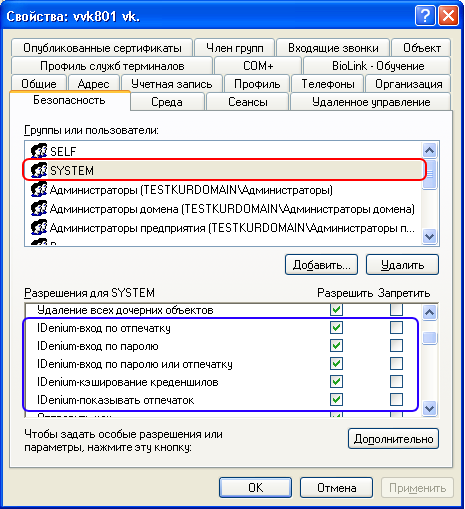This screenshot has width=465, height=509.
Task: Toggle Deny for IDenium-вход по паролю
Action: (396, 345)
